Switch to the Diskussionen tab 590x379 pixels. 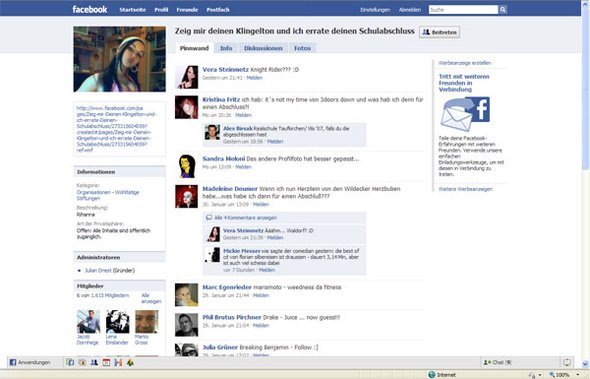(x=263, y=48)
